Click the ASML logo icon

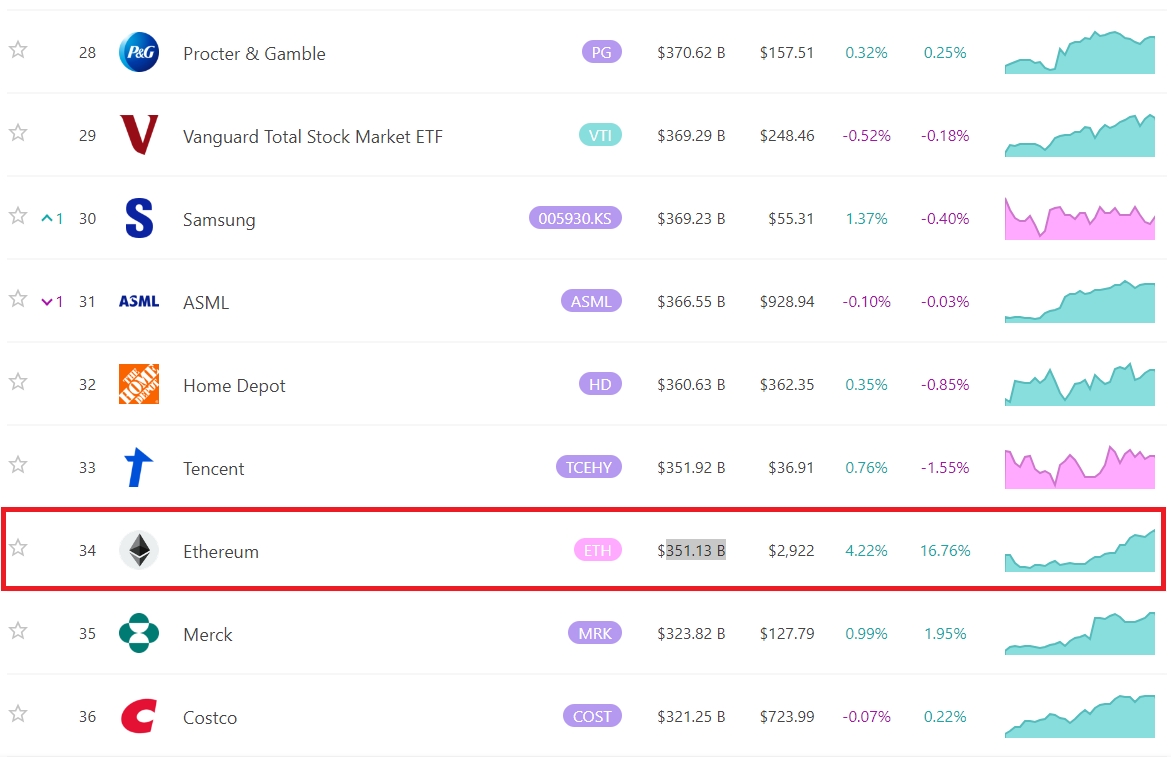pyautogui.click(x=139, y=301)
